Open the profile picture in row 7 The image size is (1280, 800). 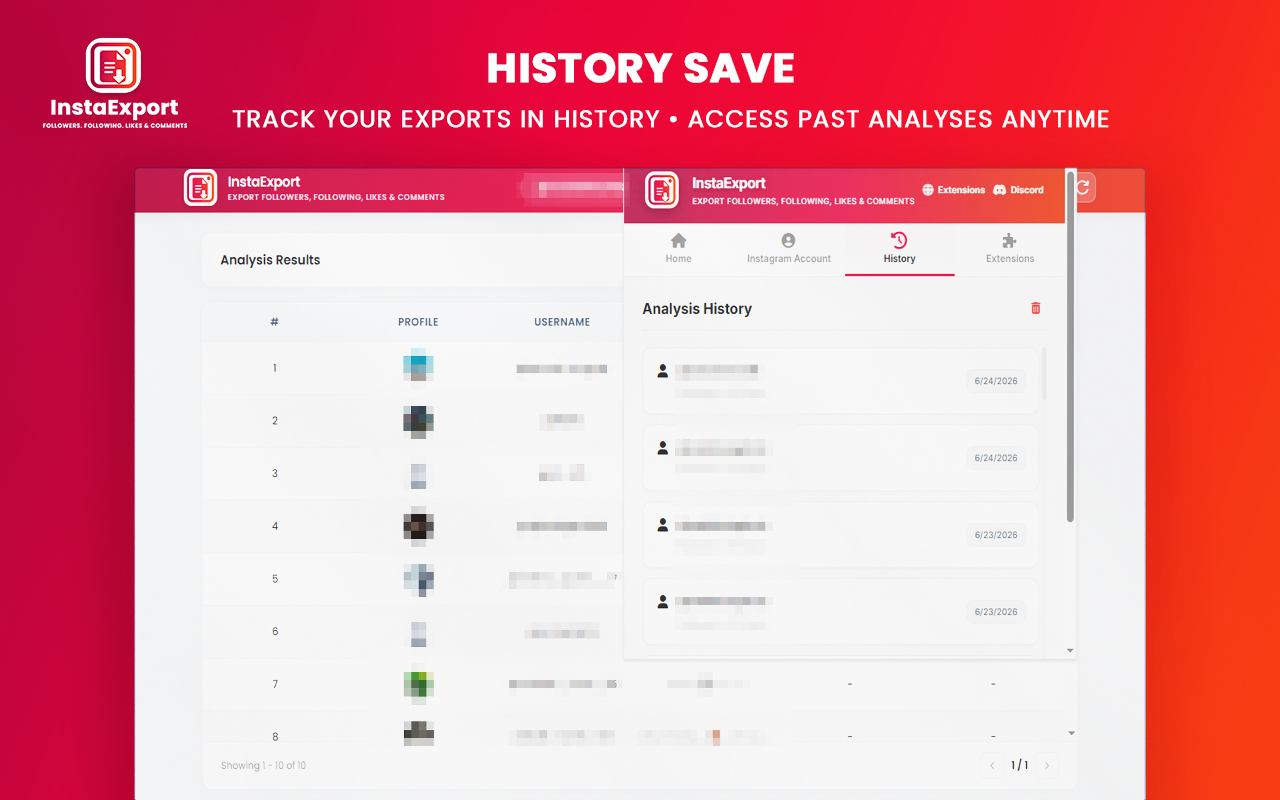click(418, 684)
